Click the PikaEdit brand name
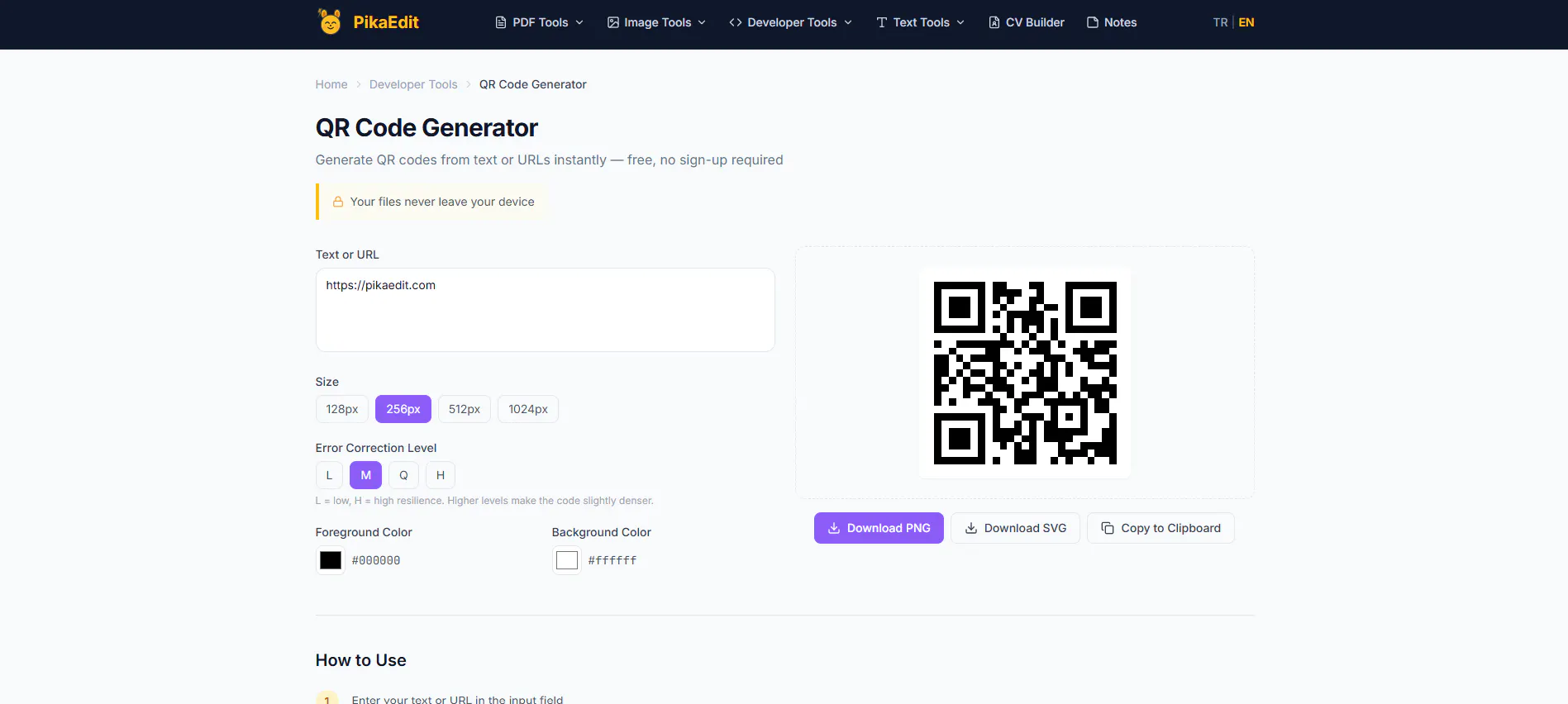 386,22
